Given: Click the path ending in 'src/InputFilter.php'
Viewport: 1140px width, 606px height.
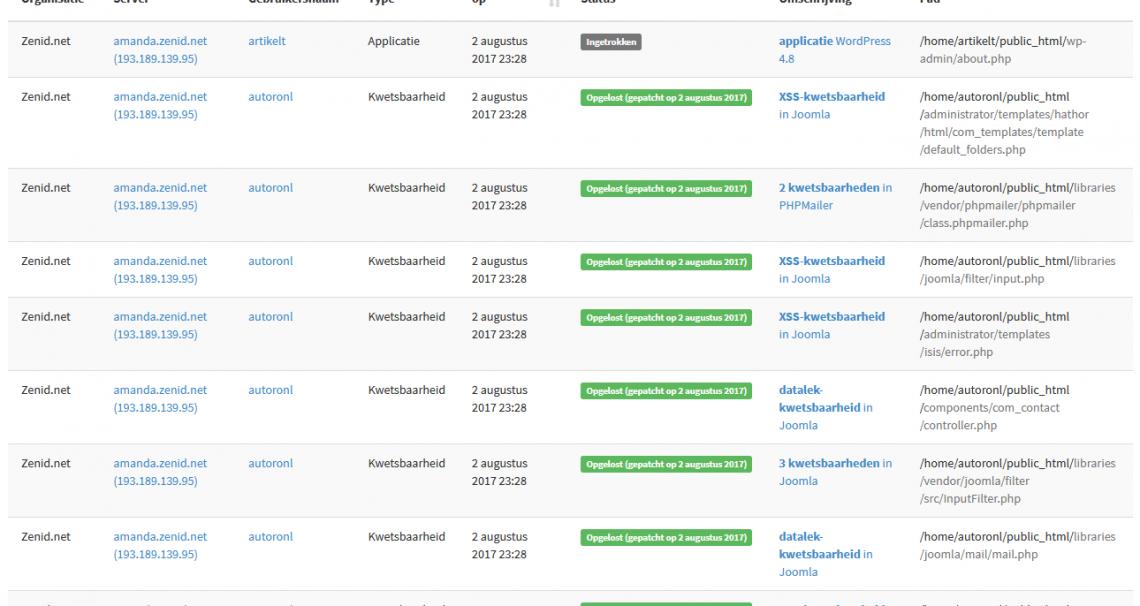Looking at the screenshot, I should click(x=1018, y=481).
